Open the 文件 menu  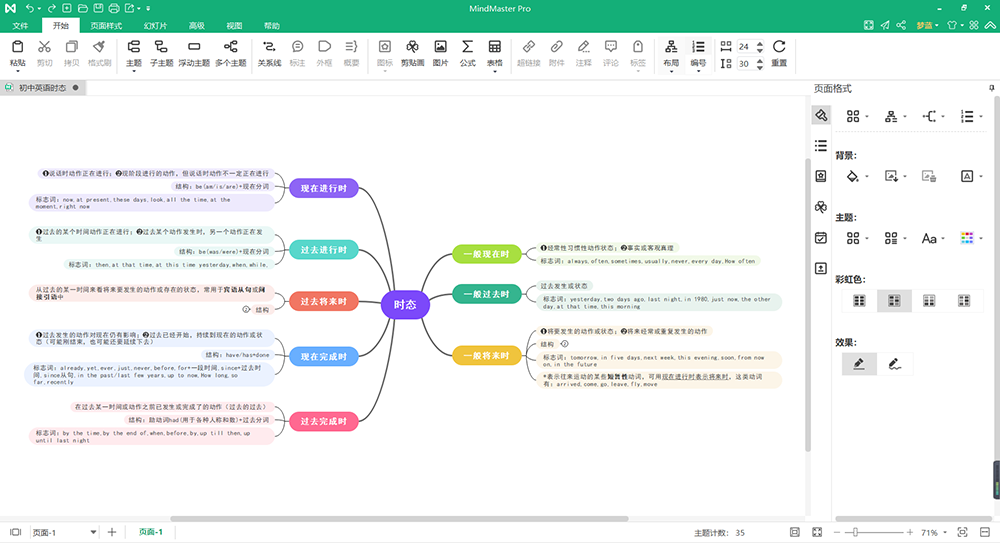pos(20,26)
